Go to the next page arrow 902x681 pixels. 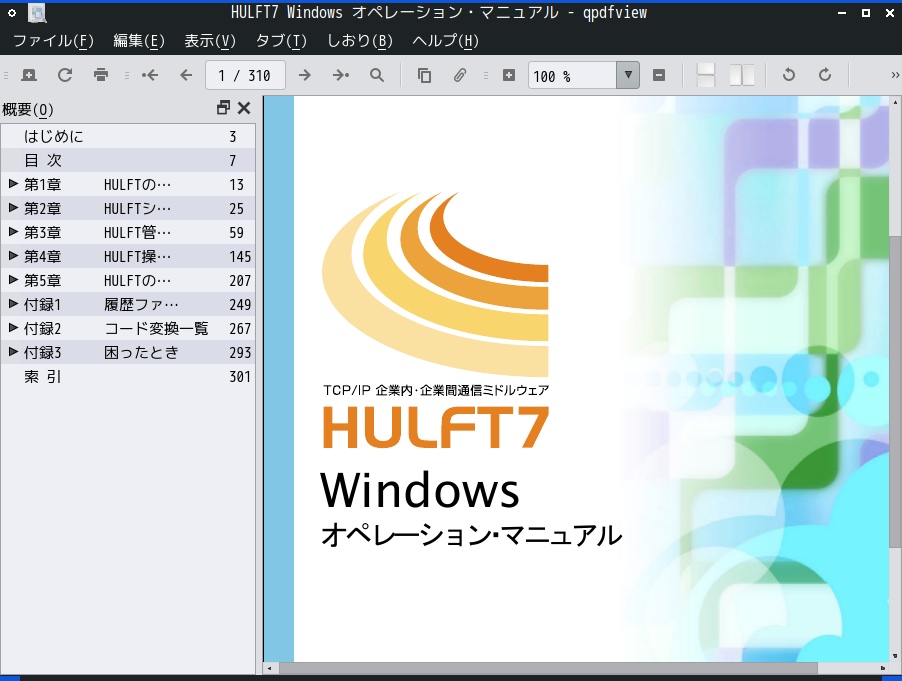click(x=305, y=75)
